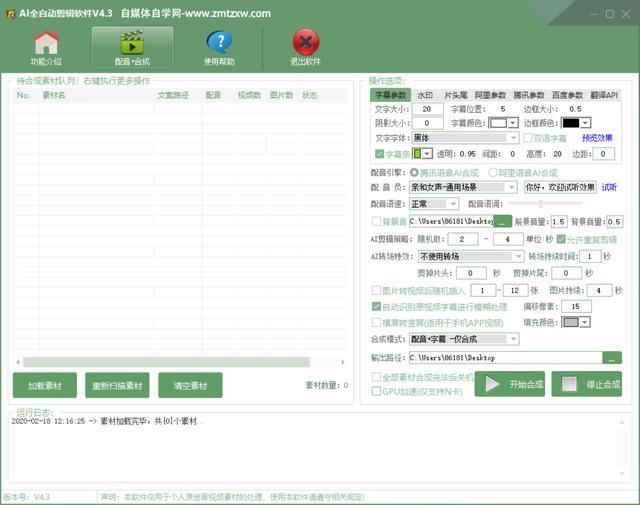Screen dimensions: 640x505
Task: Click the 文案路径 column header
Action: [173, 95]
